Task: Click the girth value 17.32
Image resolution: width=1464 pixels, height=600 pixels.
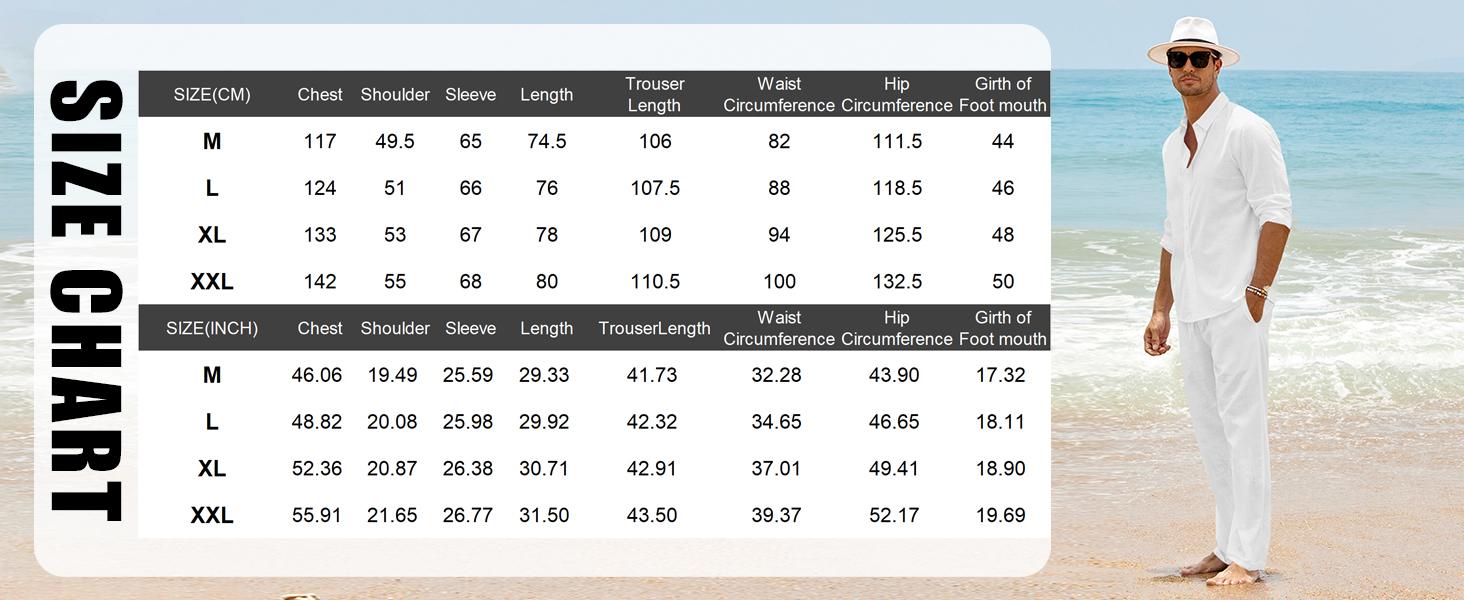Action: [1001, 375]
